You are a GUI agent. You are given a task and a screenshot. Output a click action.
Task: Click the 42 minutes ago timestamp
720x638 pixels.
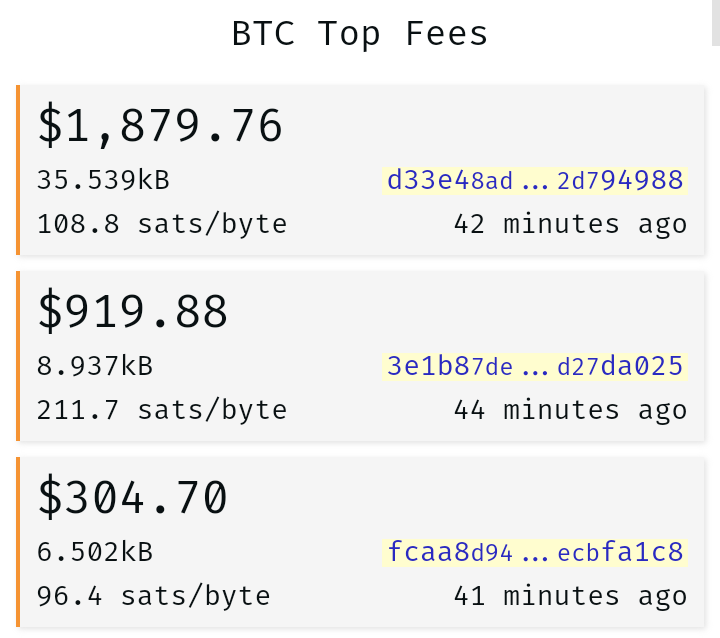pyautogui.click(x=570, y=225)
